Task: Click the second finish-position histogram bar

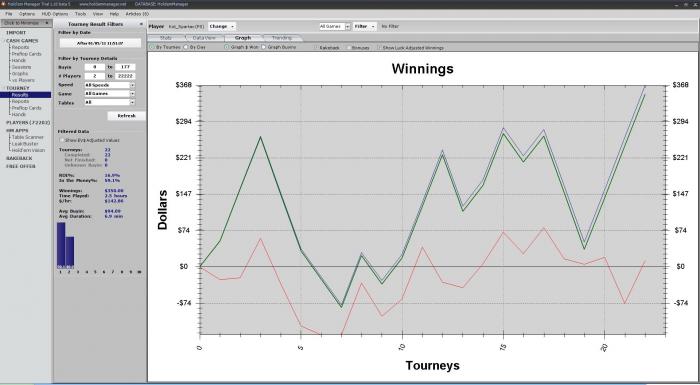Action: 70,252
